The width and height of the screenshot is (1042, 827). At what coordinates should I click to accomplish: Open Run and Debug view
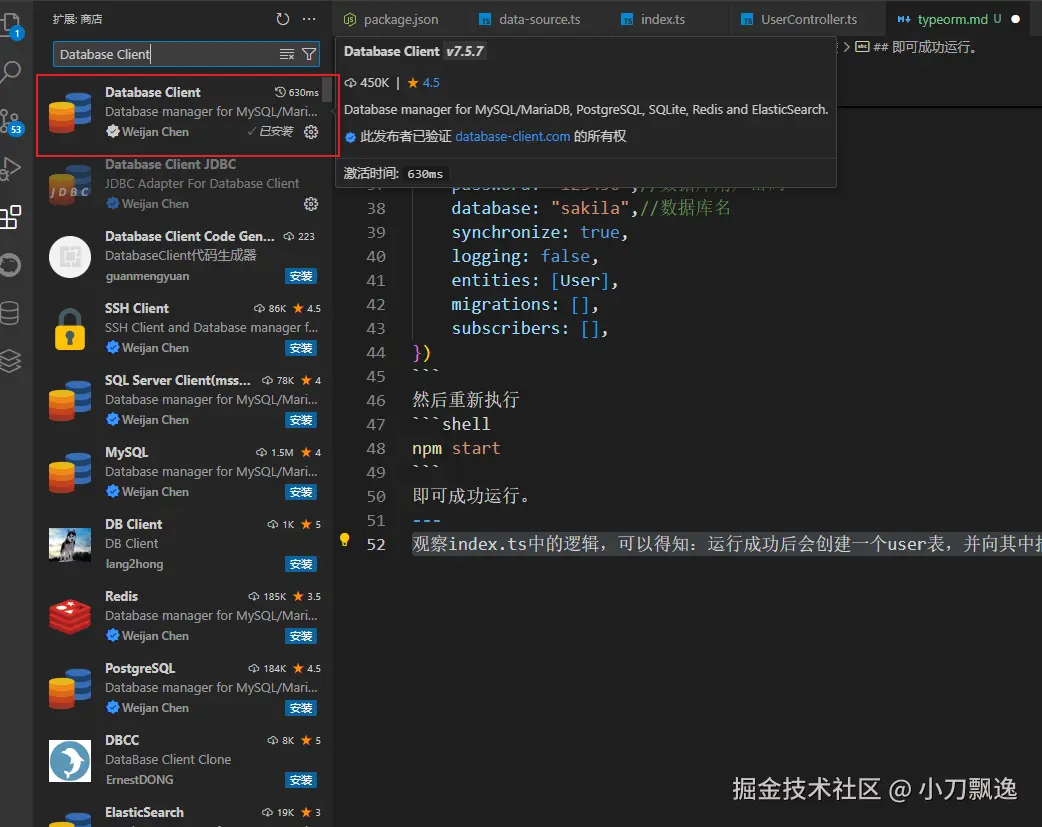tap(11, 169)
